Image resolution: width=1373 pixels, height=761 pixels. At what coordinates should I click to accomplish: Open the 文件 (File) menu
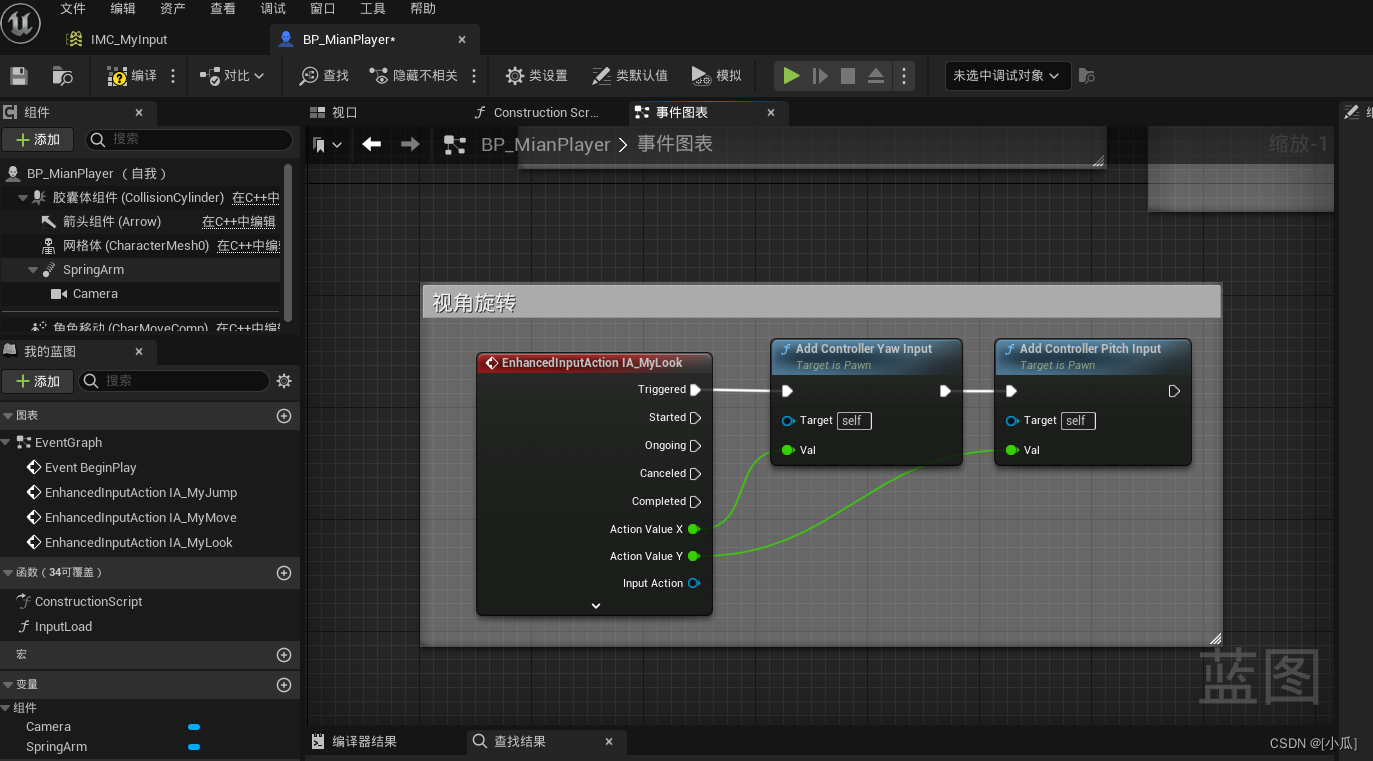click(73, 9)
